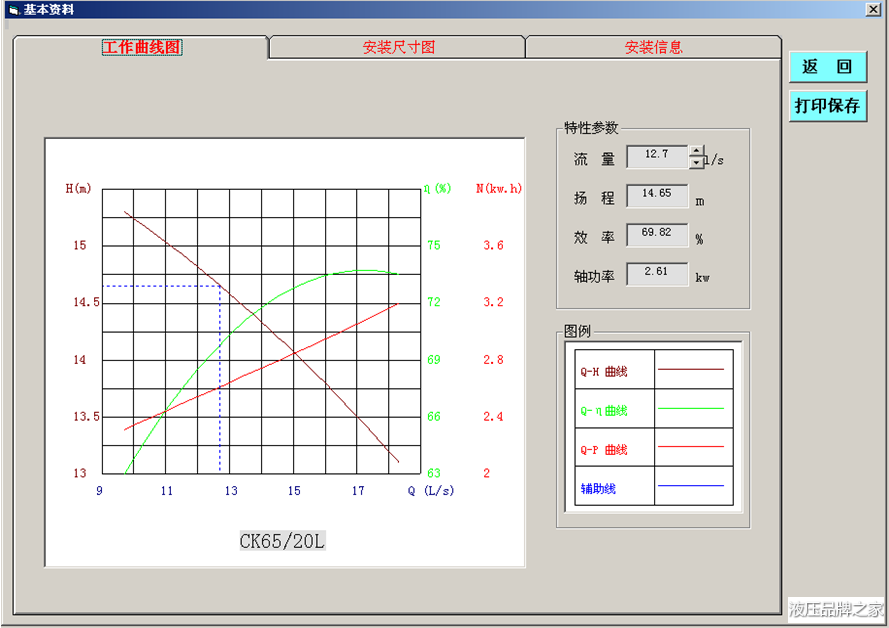Decrease flow value with the down arrow
This screenshot has width=889, height=628.
tap(697, 163)
